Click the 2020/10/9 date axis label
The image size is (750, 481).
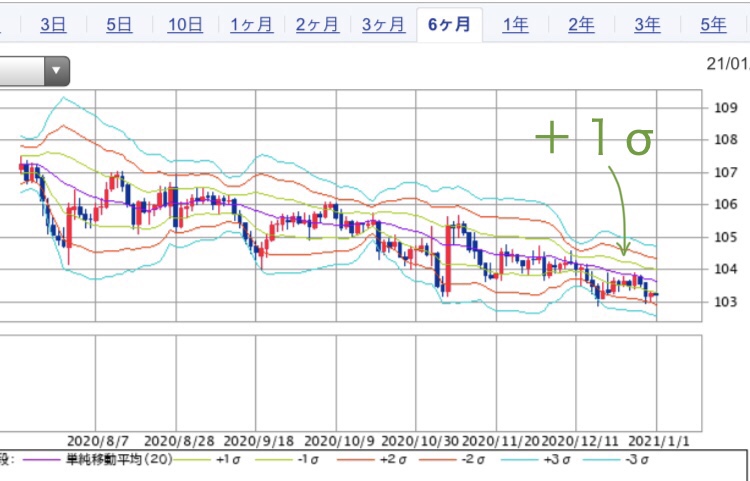[340, 441]
